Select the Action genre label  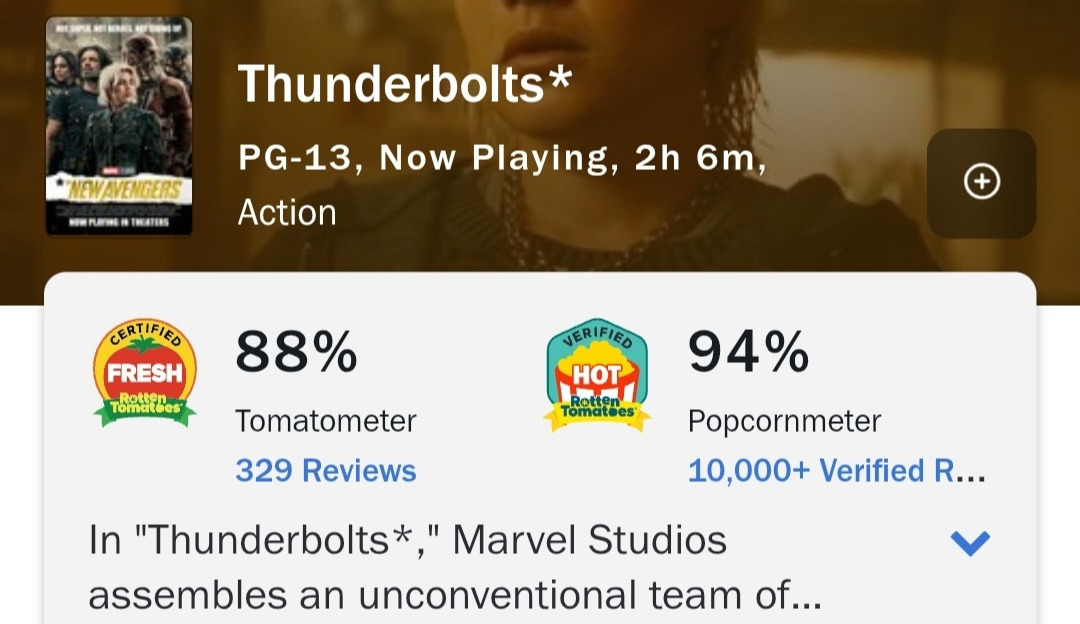pos(287,212)
